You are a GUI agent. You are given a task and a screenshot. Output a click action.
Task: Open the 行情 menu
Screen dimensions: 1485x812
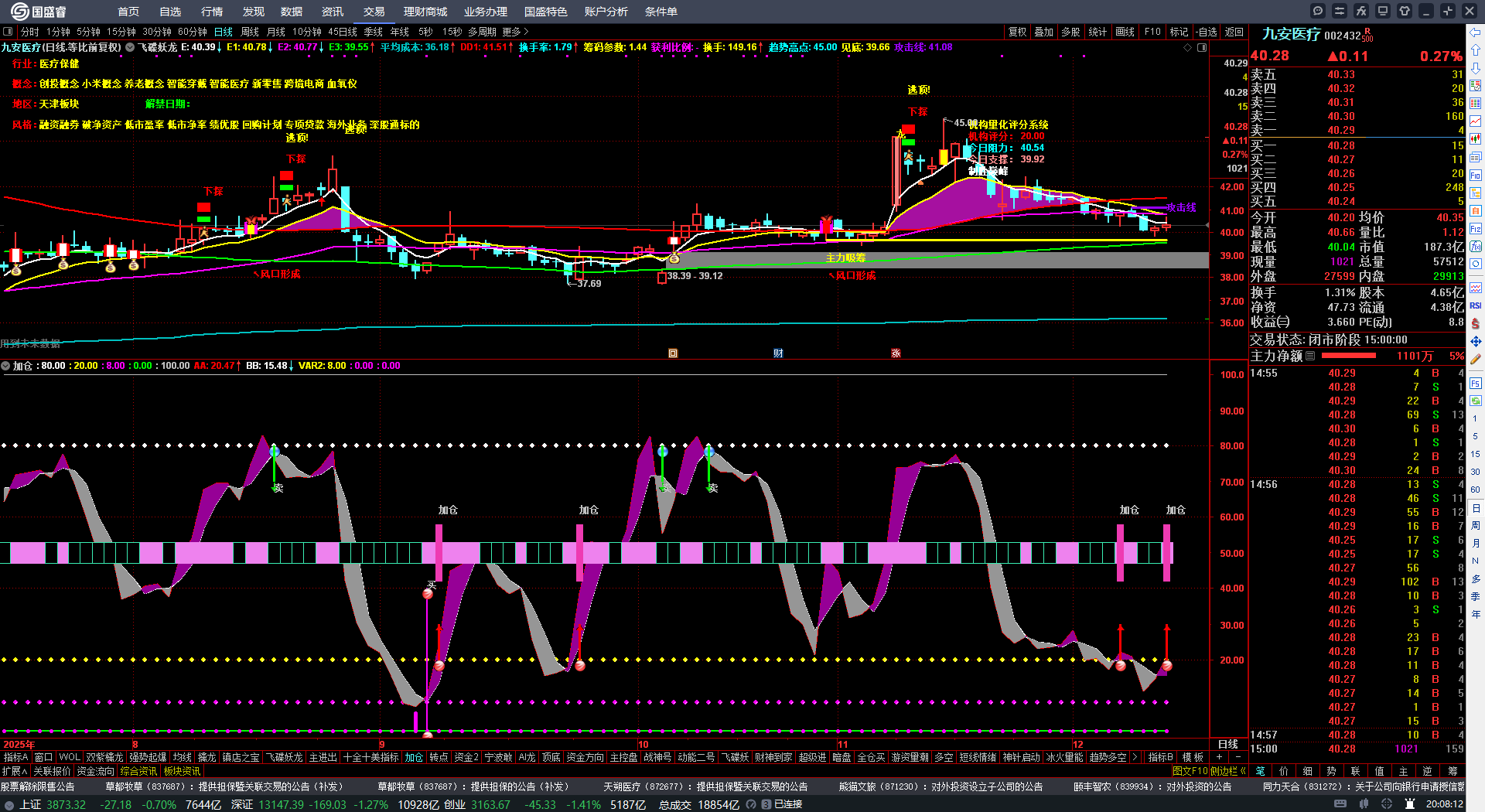[212, 12]
